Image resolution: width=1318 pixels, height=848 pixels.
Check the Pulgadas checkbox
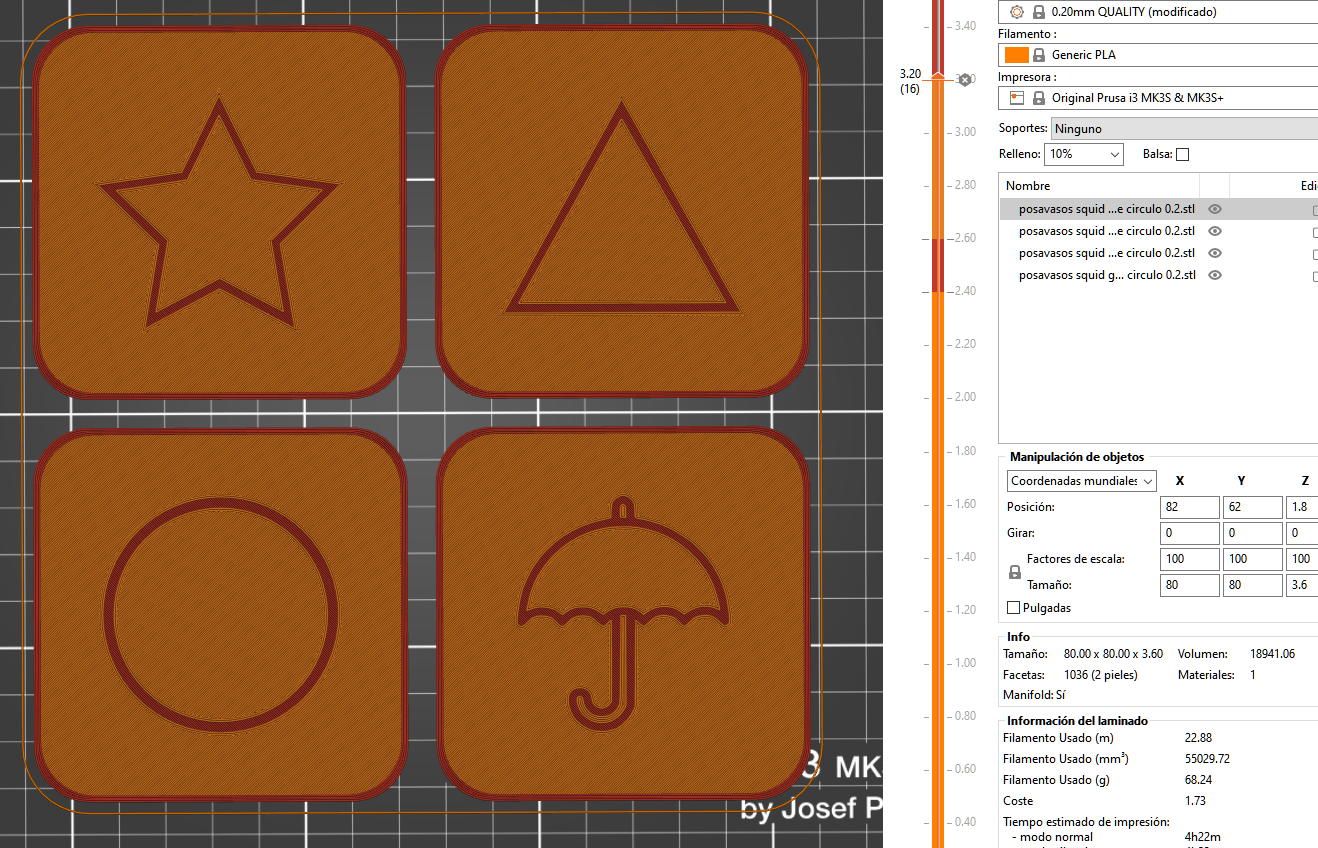(x=1014, y=608)
